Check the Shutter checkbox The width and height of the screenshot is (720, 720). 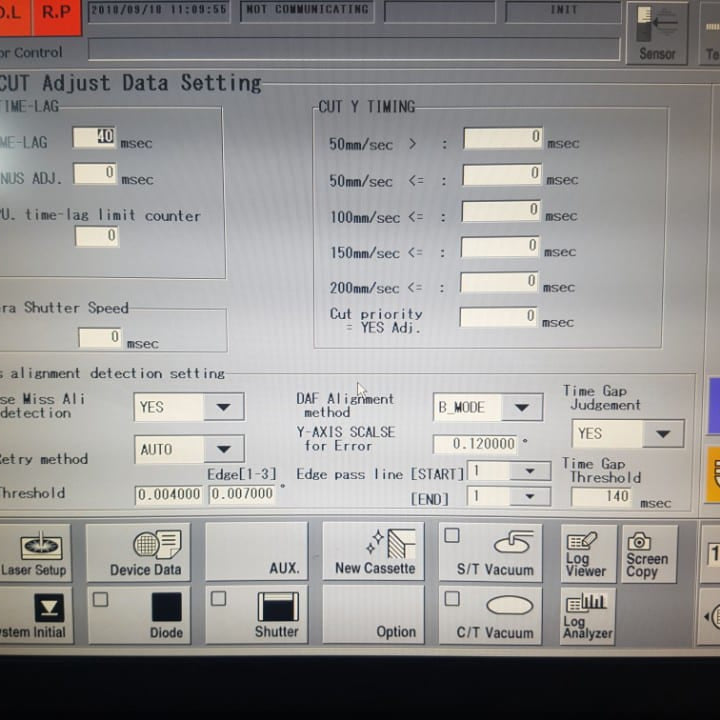(x=218, y=598)
